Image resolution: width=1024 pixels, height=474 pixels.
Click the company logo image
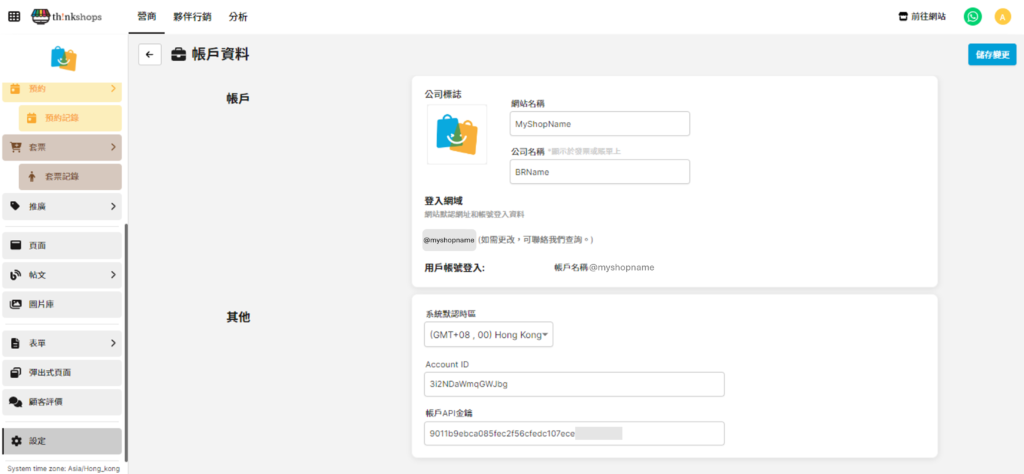click(456, 134)
